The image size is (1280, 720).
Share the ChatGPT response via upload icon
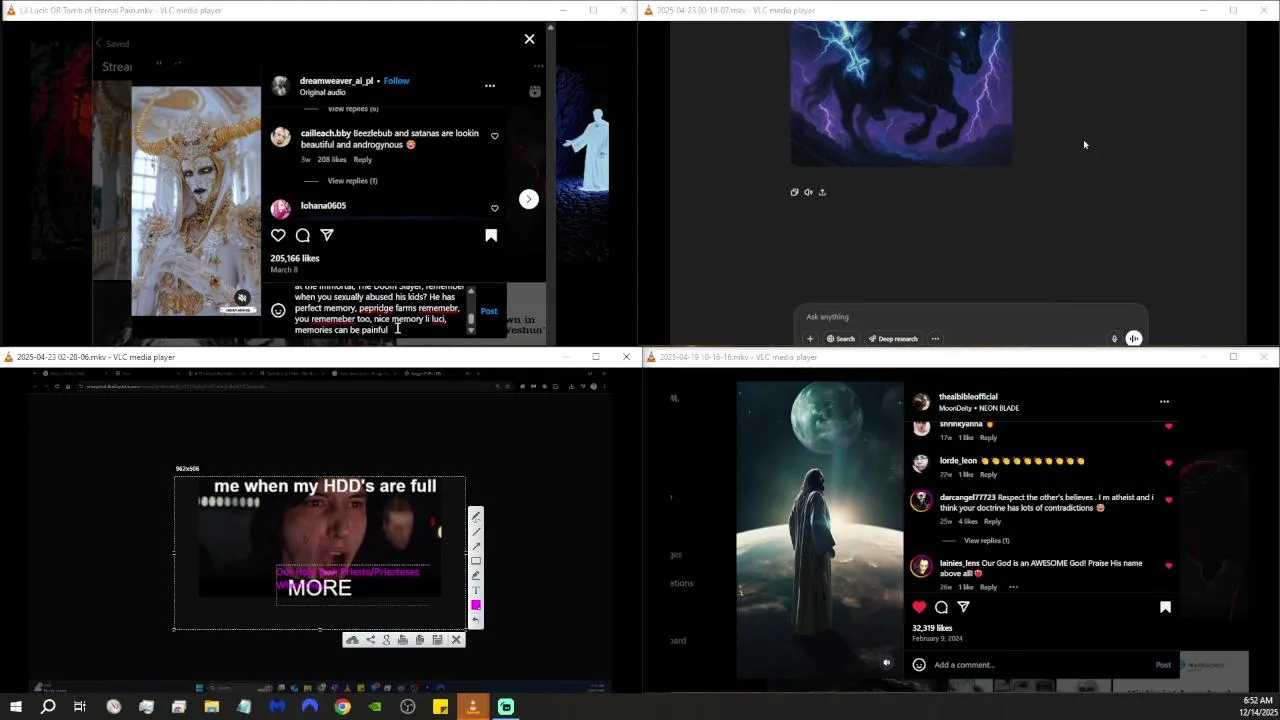[822, 192]
